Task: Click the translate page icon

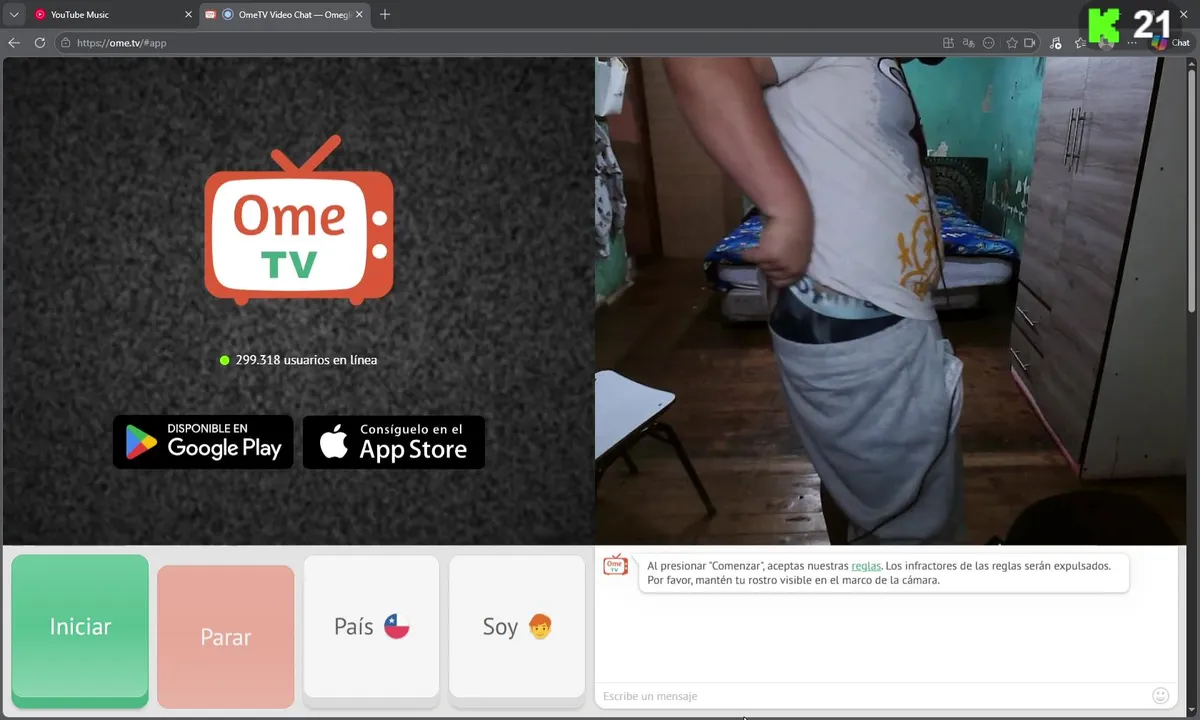Action: pyautogui.click(x=969, y=43)
